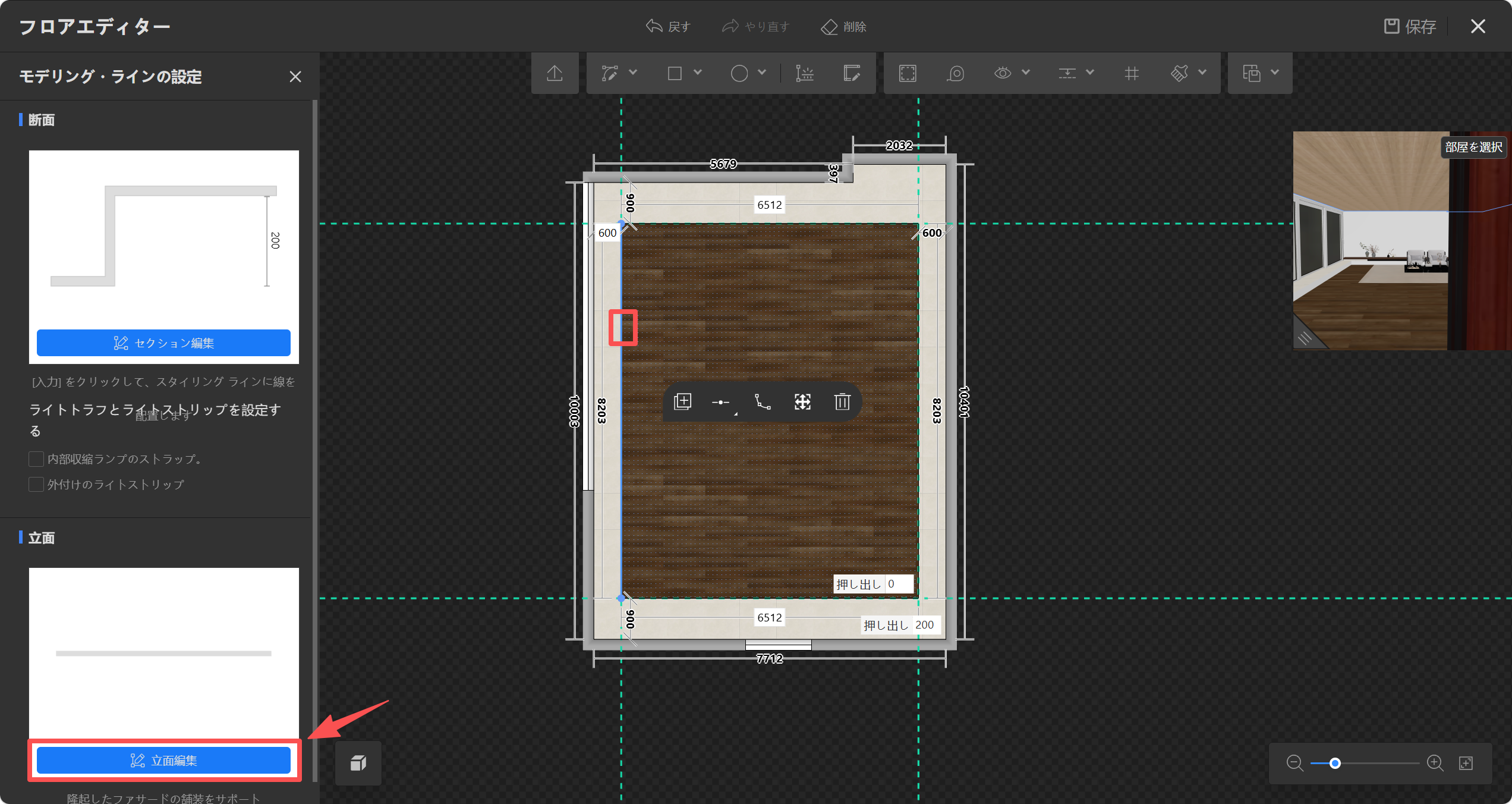Click the height offset alignment icon

[x=1067, y=73]
